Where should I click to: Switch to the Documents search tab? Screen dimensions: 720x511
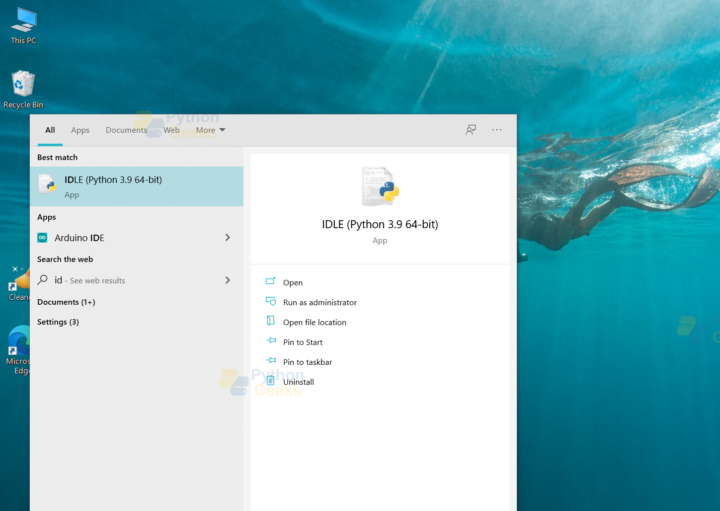(126, 130)
